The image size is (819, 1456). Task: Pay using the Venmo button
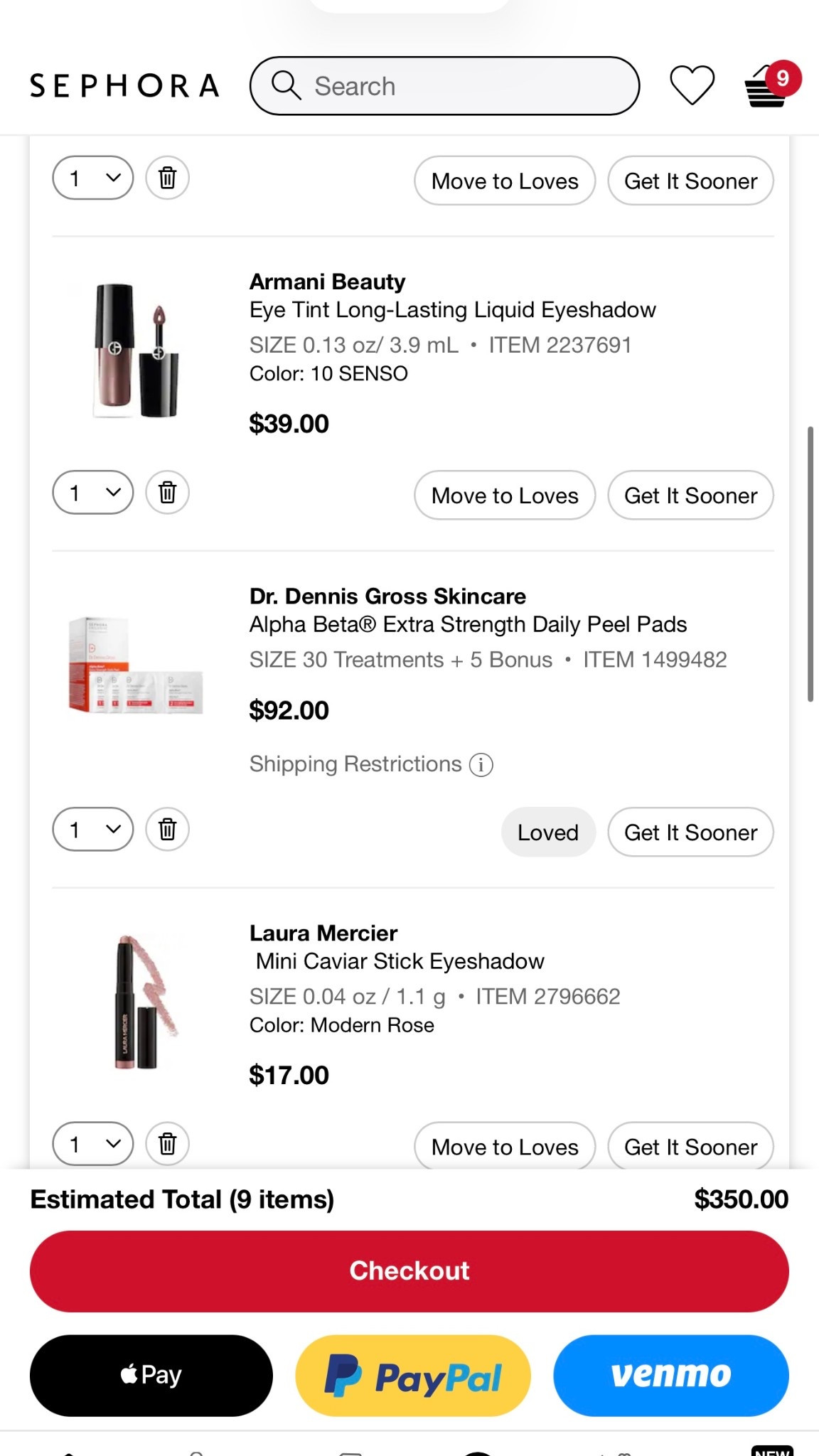[x=671, y=1376]
